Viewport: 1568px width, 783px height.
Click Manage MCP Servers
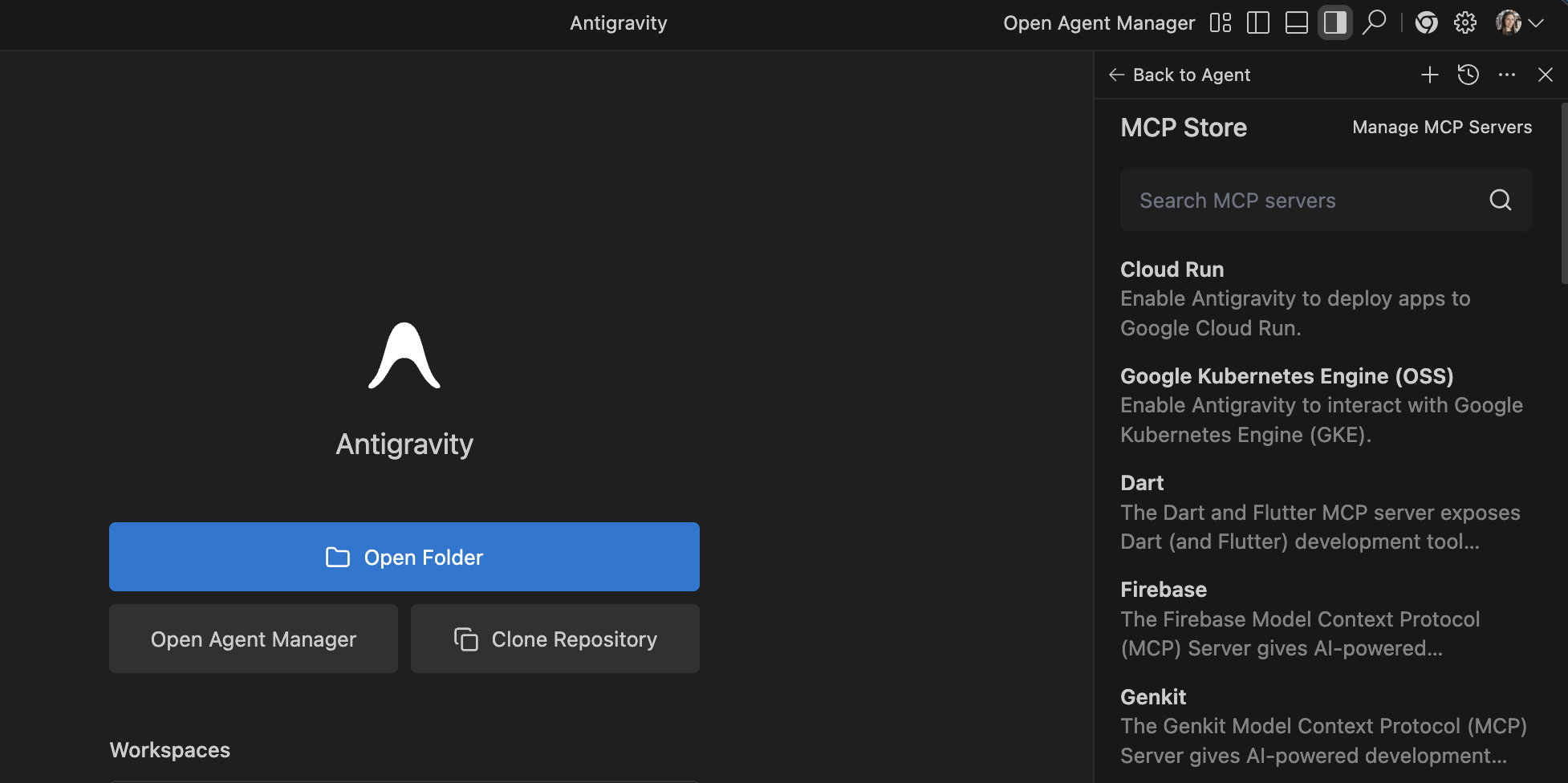coord(1442,128)
